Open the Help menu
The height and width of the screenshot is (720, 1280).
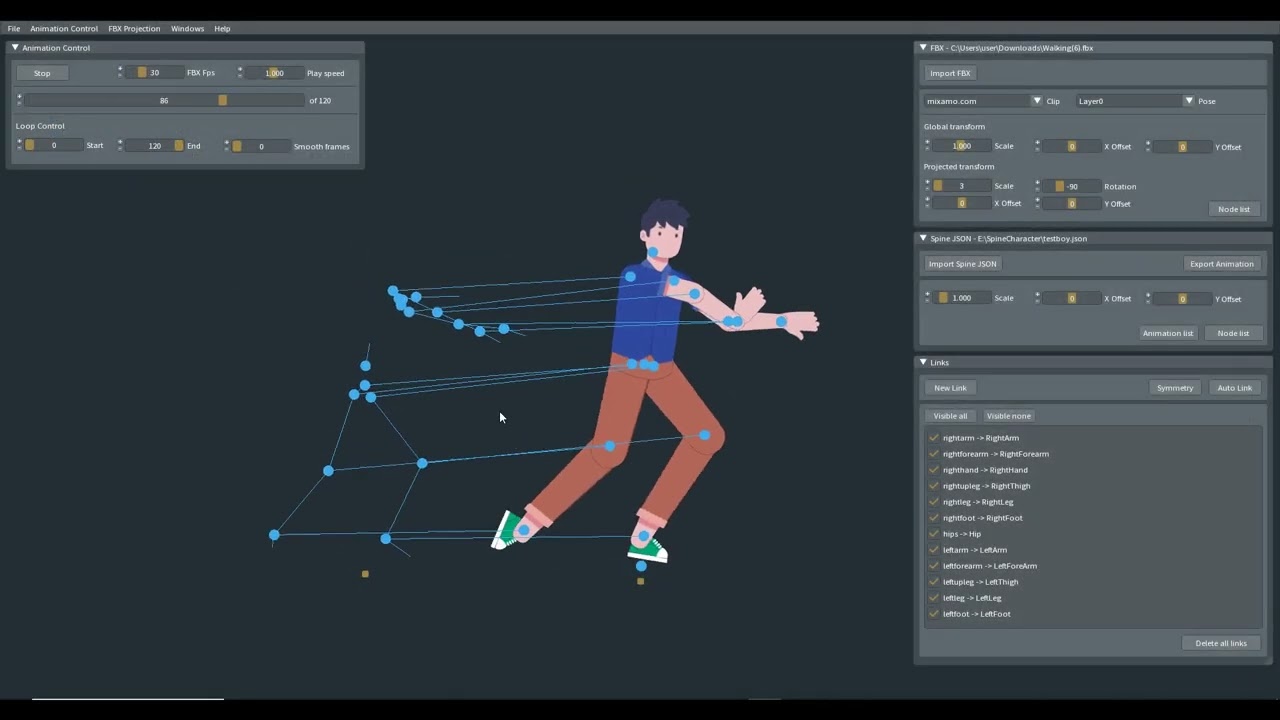point(222,28)
